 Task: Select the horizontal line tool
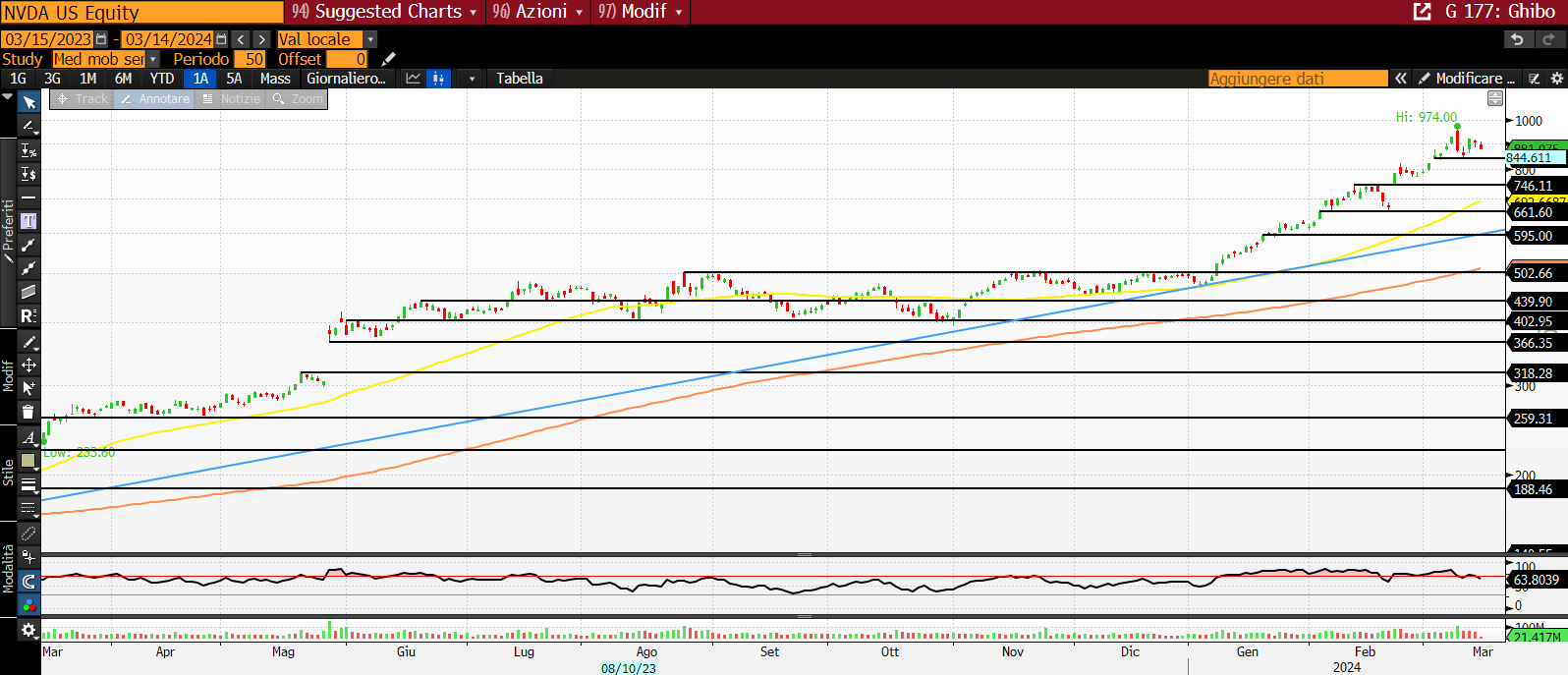28,197
